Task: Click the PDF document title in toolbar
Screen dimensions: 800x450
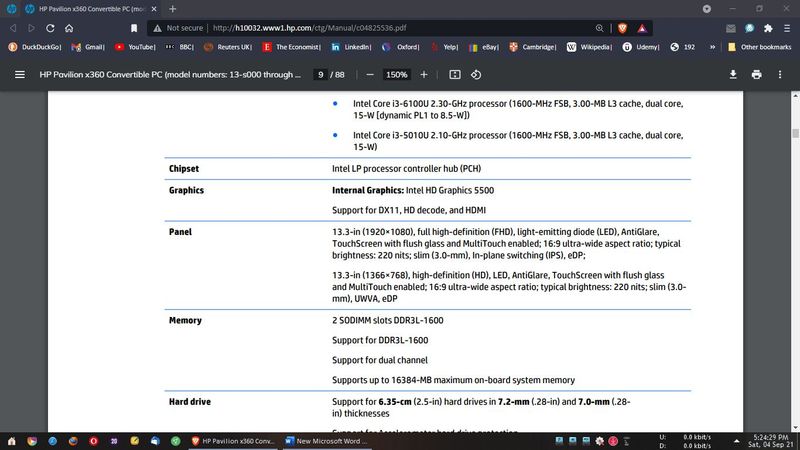Action: pos(170,74)
